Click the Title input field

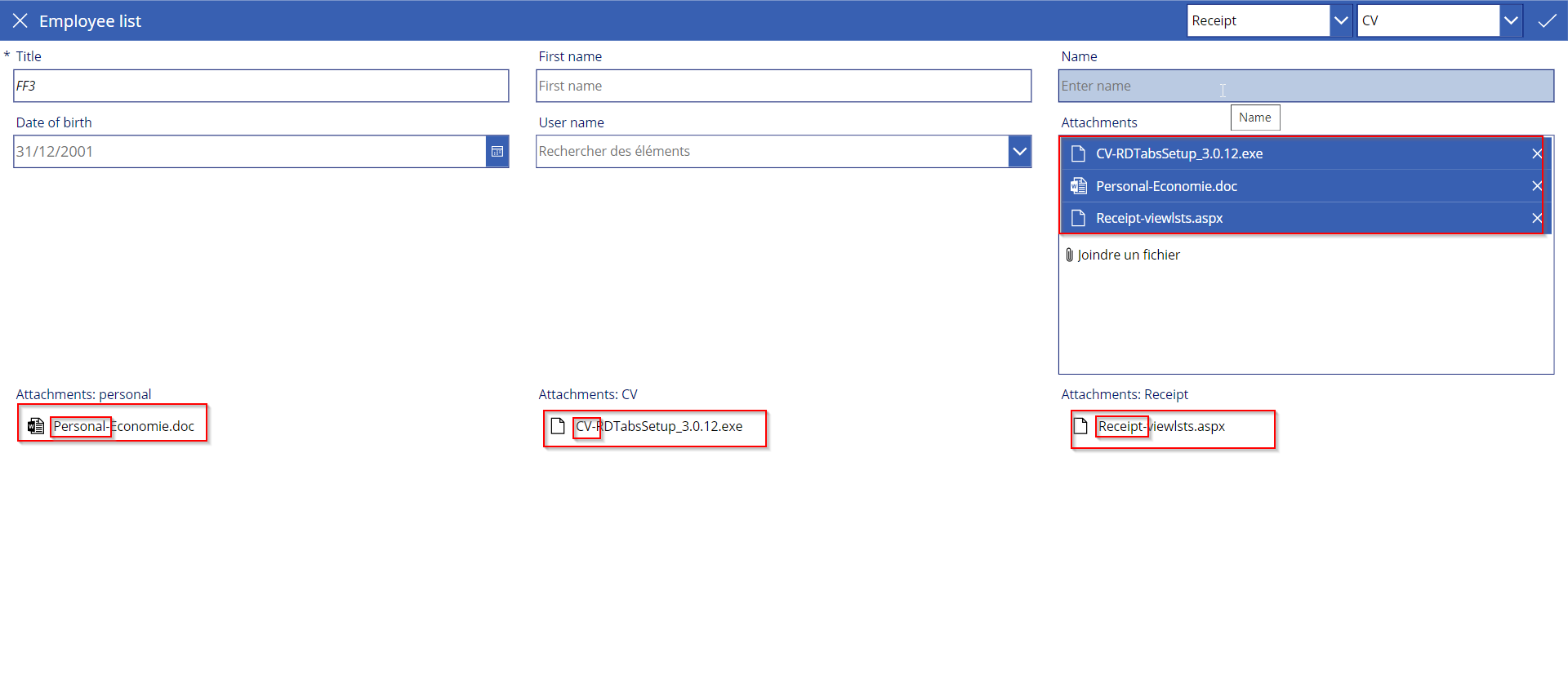click(x=261, y=86)
